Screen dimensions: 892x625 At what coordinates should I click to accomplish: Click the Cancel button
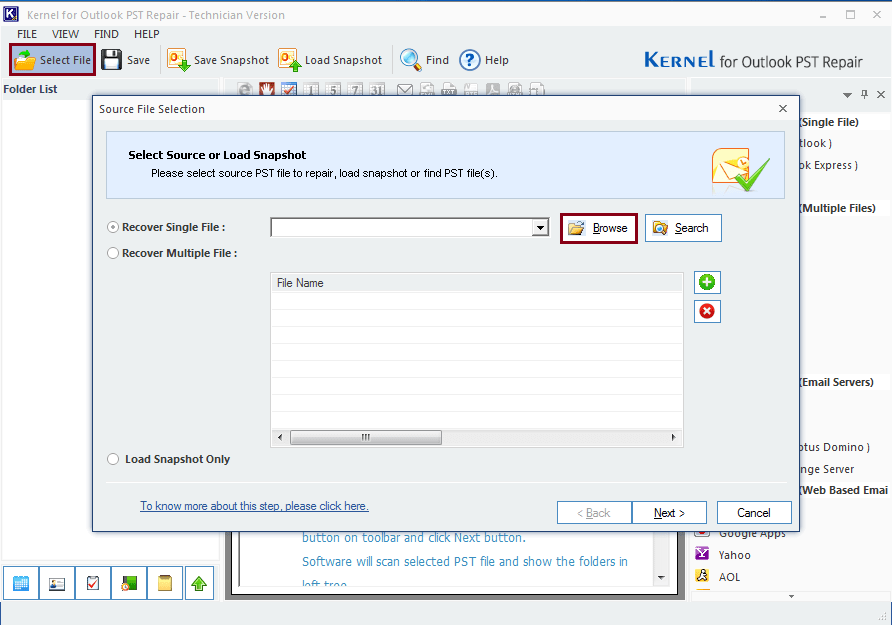(754, 513)
